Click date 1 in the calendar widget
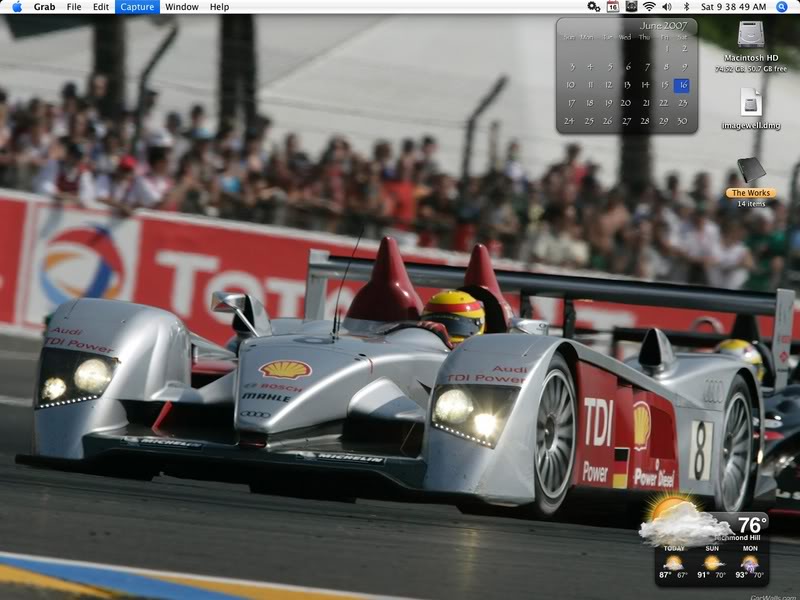This screenshot has height=600, width=800. coord(666,49)
